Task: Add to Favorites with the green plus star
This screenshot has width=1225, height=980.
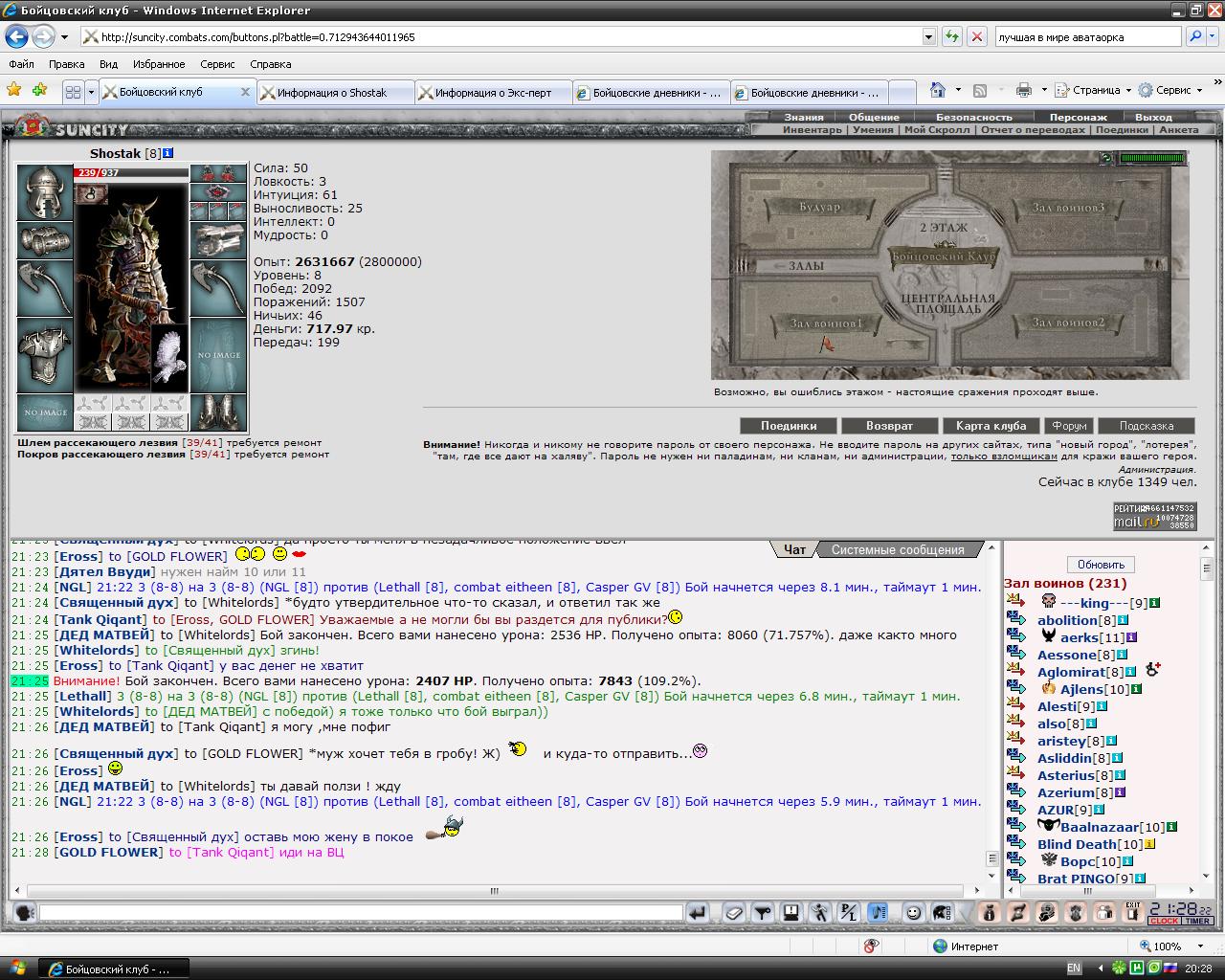Action: click(39, 90)
